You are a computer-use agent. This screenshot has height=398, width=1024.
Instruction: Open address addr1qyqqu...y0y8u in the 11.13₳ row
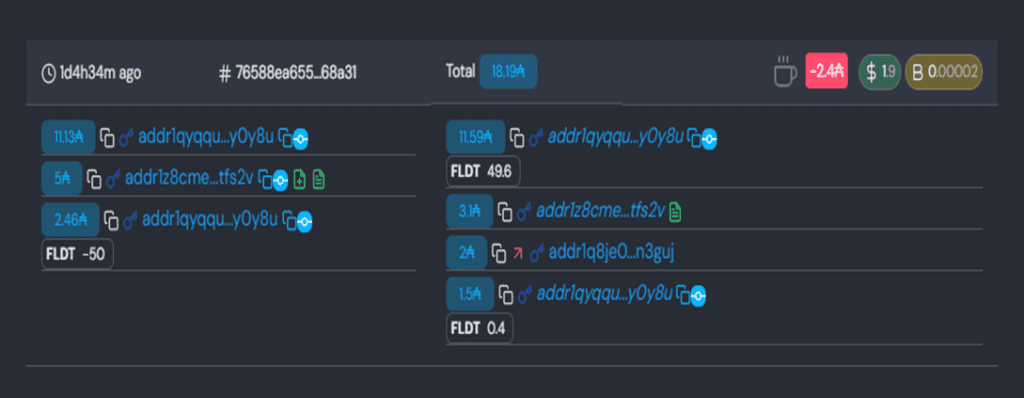pyautogui.click(x=206, y=137)
